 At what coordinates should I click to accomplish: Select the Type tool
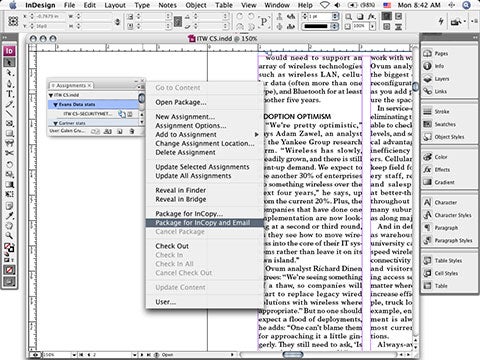[x=9, y=94]
